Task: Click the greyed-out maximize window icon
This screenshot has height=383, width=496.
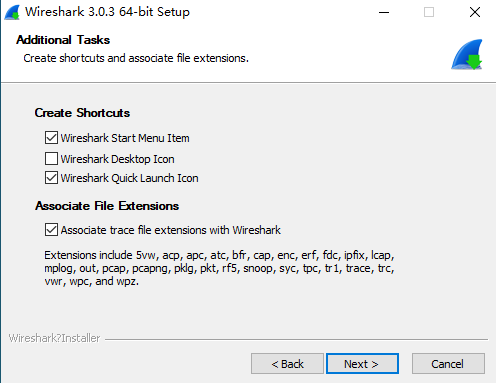Action: [429, 13]
